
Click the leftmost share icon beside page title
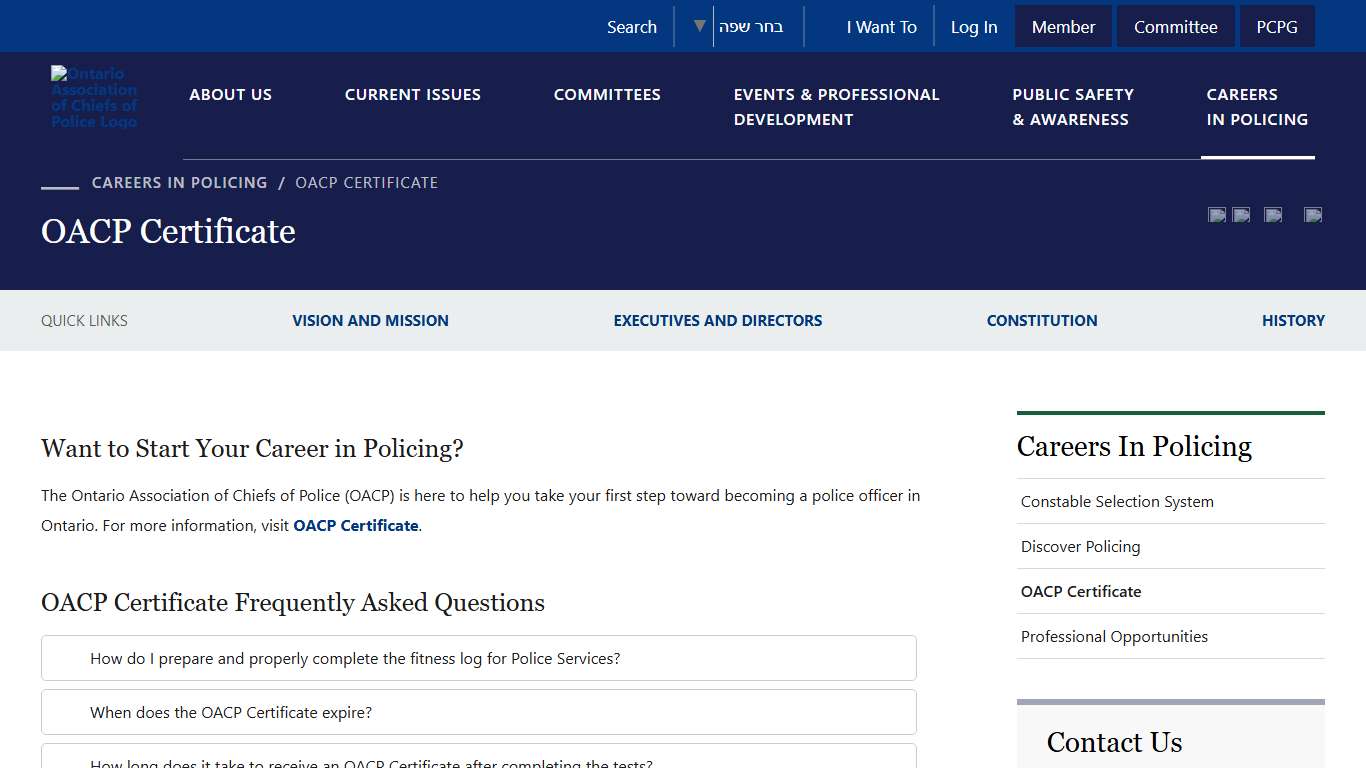click(x=1217, y=215)
